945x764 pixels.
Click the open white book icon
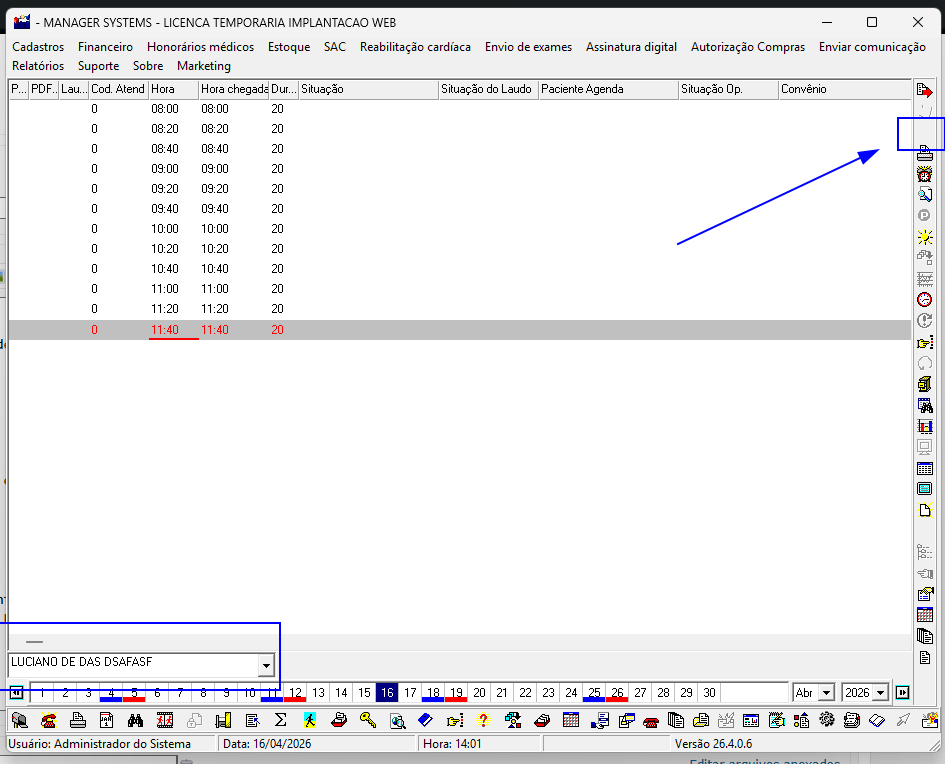pyautogui.click(x=877, y=720)
